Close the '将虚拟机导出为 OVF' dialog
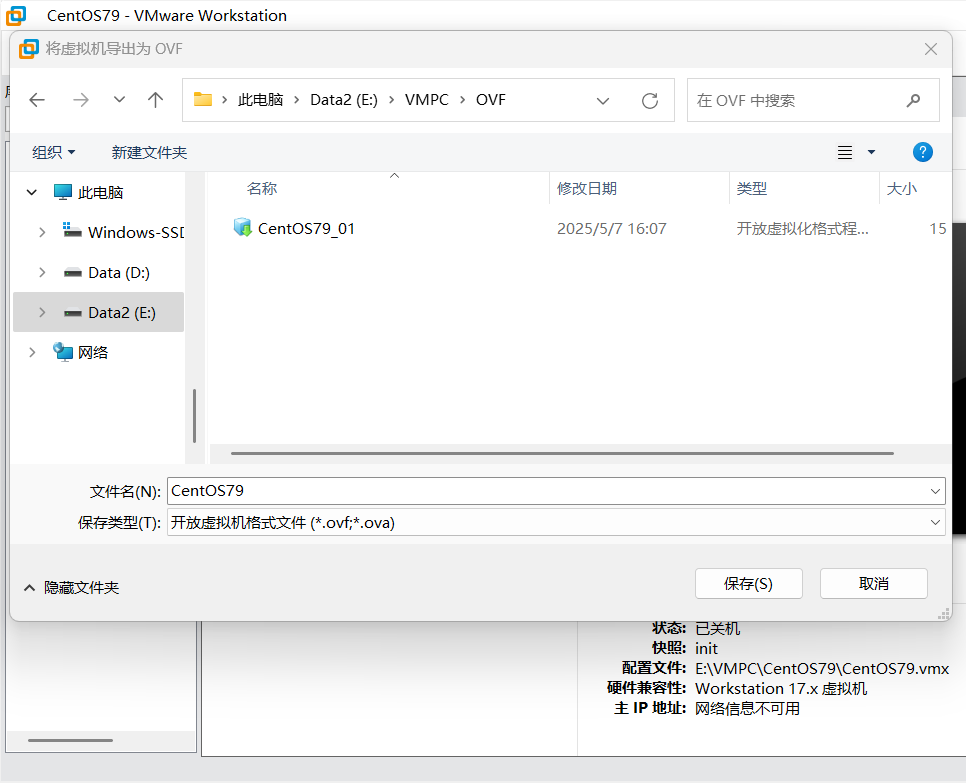The width and height of the screenshot is (966, 783). (931, 49)
